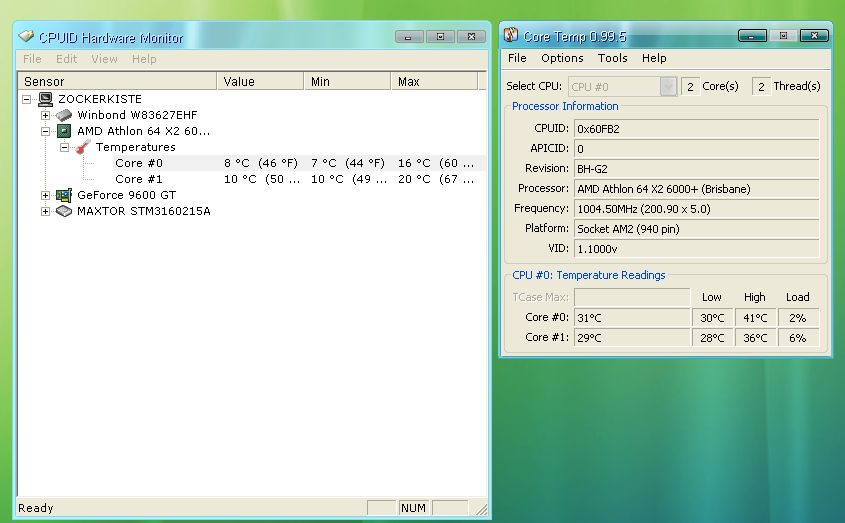Image resolution: width=845 pixels, height=523 pixels.
Task: Click the Platform field Socket AM2
Action: click(x=696, y=229)
